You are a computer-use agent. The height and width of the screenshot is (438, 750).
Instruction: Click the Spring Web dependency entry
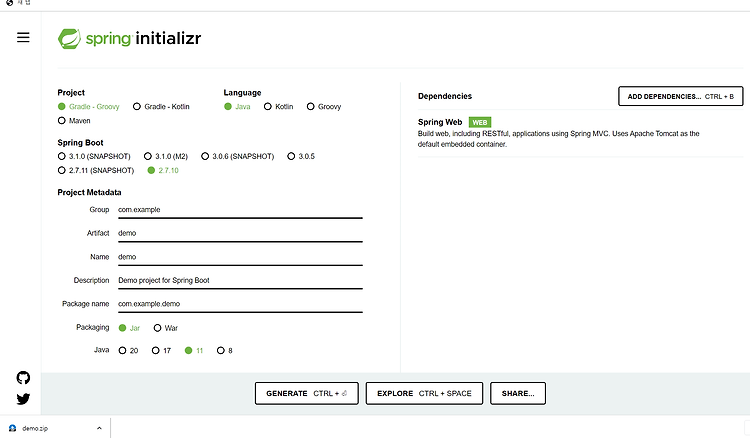click(580, 133)
